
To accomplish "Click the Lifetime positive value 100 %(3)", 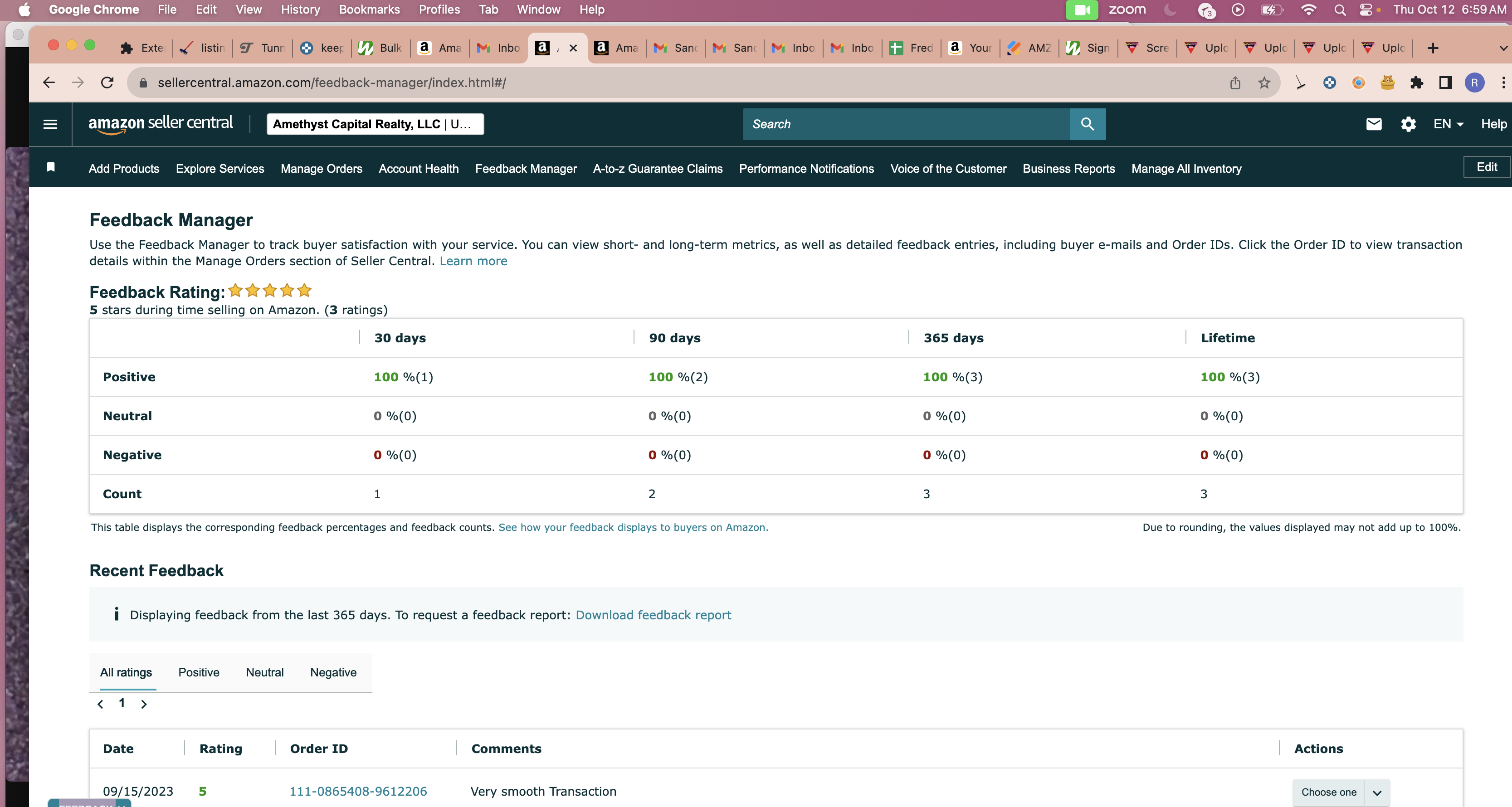I will pos(1229,377).
